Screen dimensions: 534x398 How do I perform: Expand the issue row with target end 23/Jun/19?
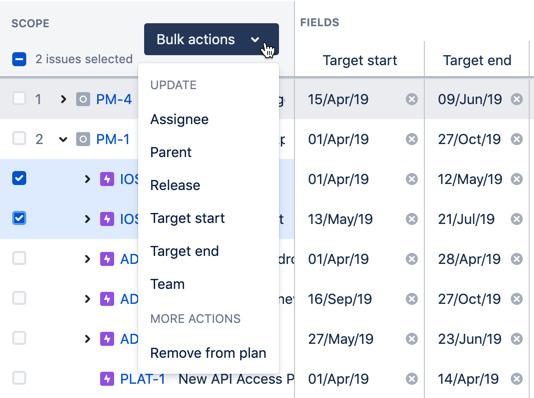(x=87, y=339)
